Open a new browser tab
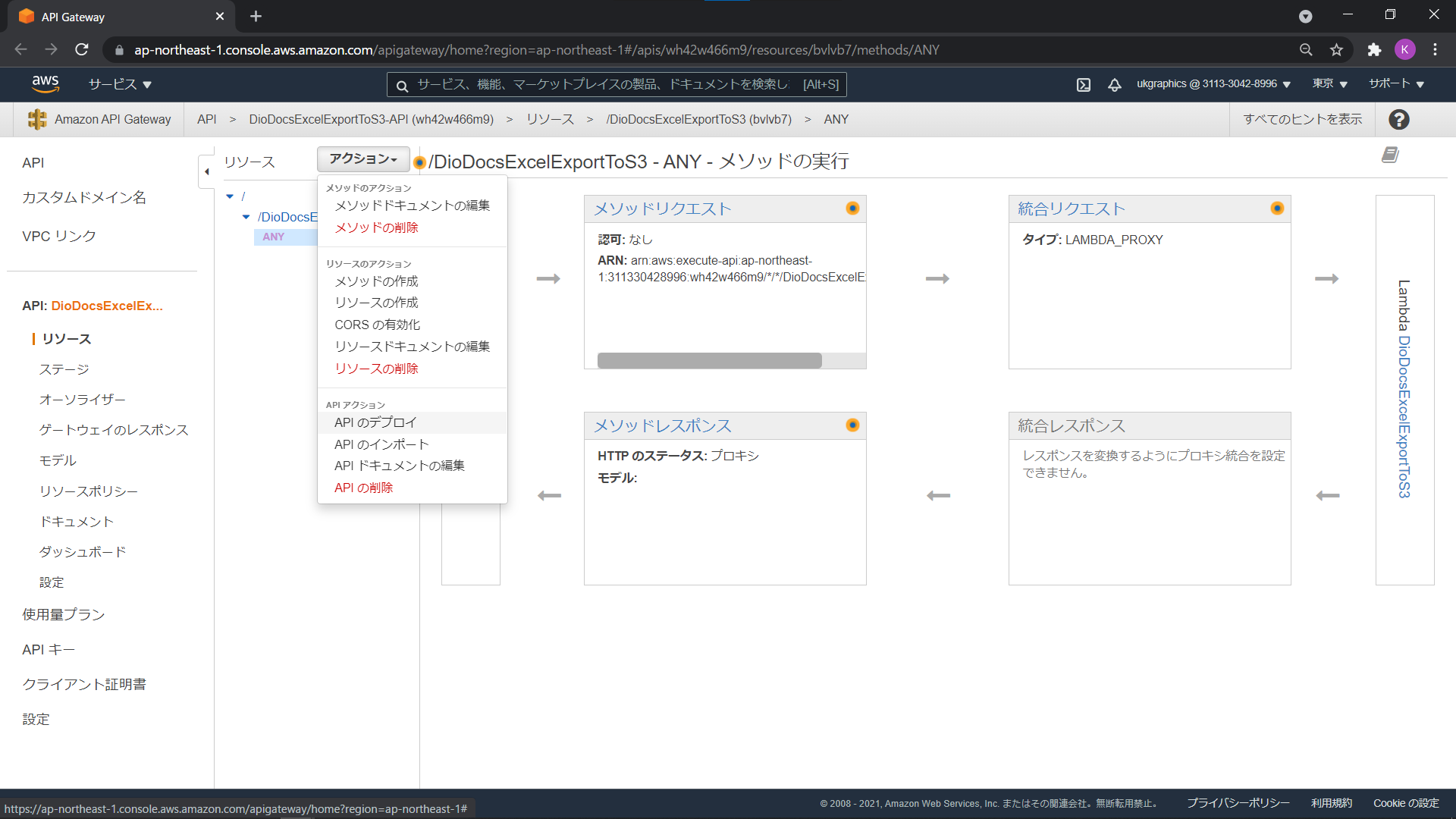The image size is (1456, 819). coord(256,17)
